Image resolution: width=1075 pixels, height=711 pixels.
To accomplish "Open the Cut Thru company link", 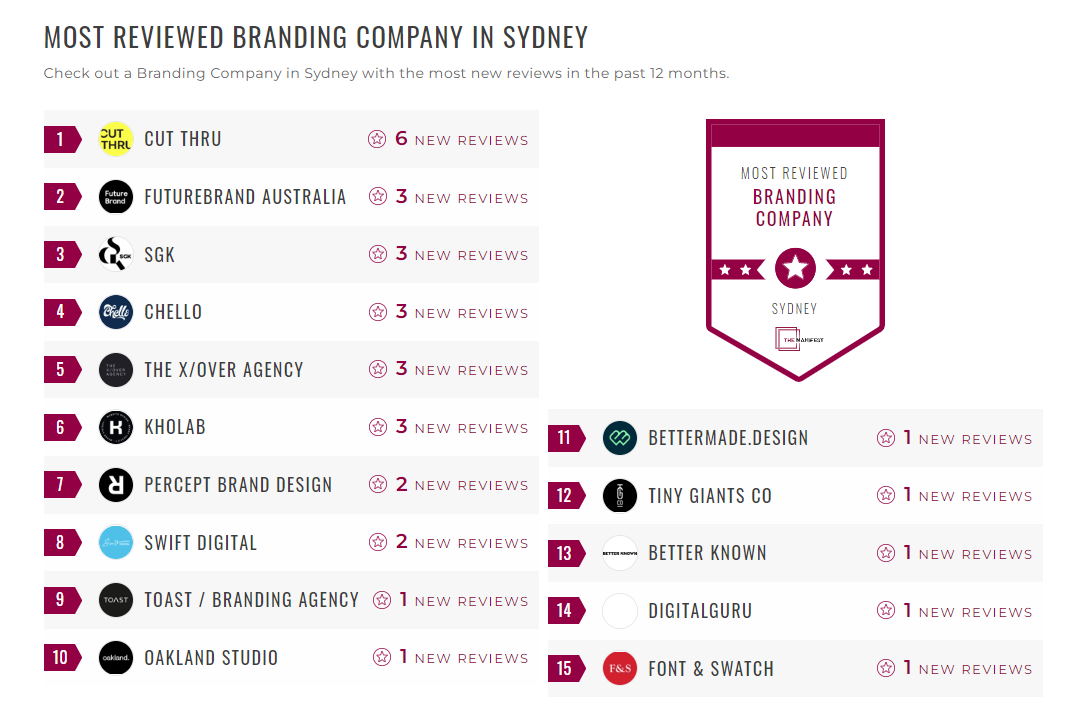I will [x=183, y=139].
